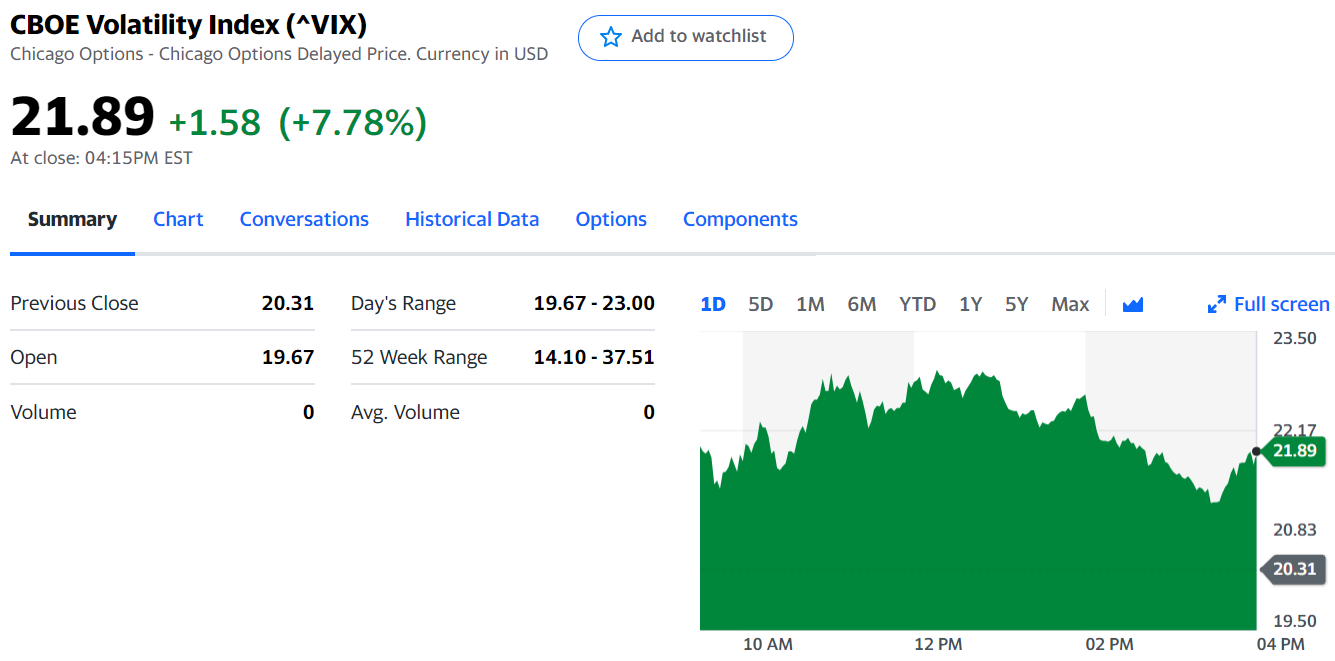
Task: Click the black dot at the chart line end
Action: 1256,451
